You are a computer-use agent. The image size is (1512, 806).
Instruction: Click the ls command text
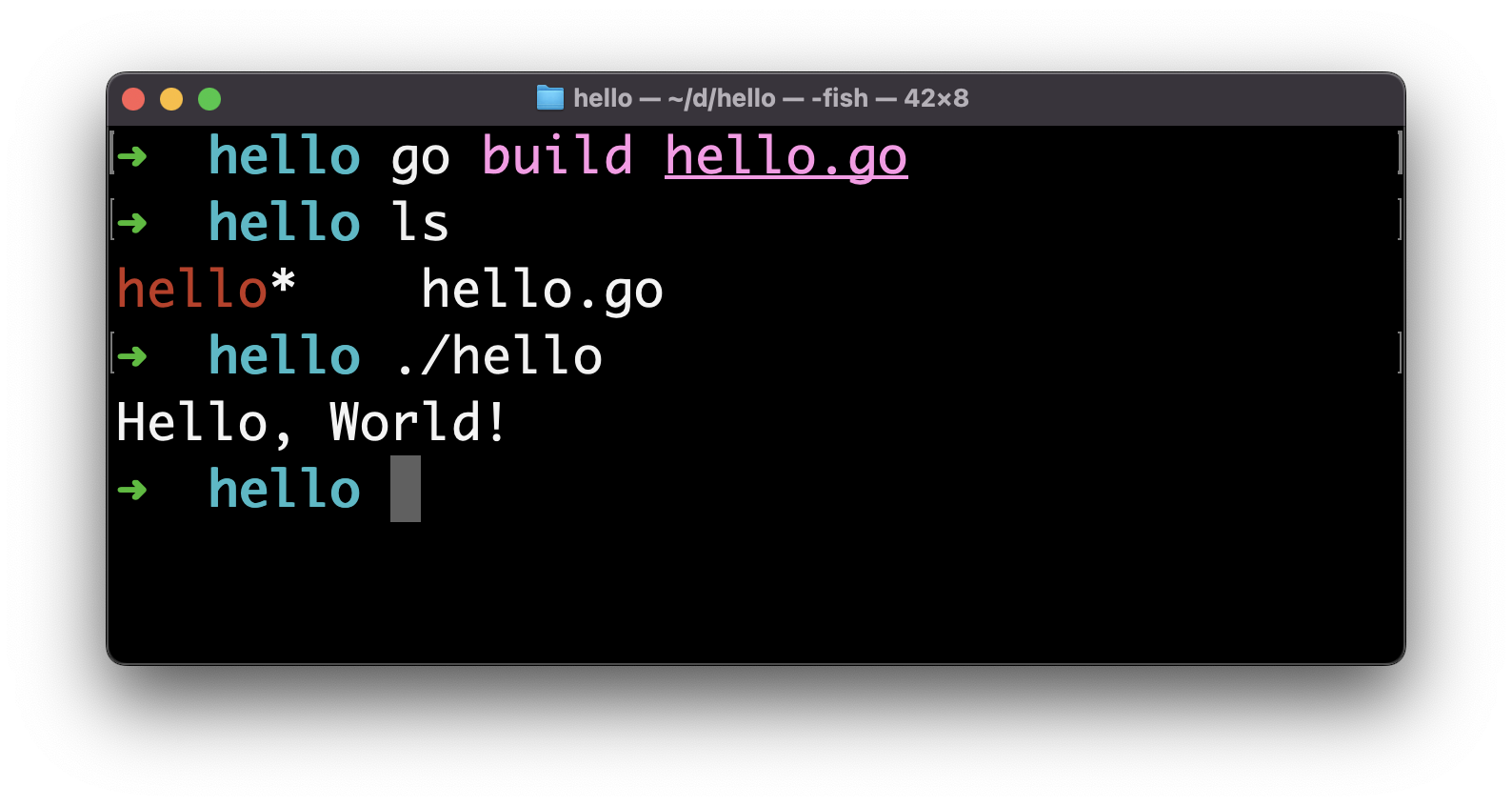420,223
